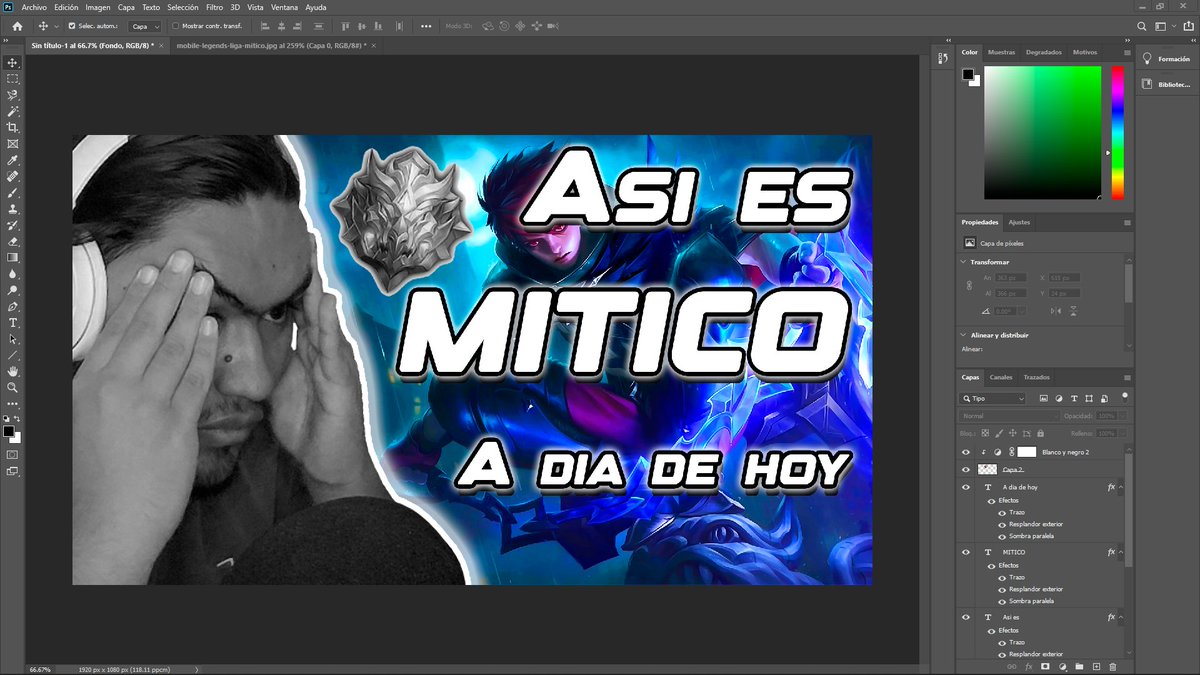This screenshot has height=675, width=1200.
Task: Collapse effects of MITICO layer
Action: coord(1121,552)
